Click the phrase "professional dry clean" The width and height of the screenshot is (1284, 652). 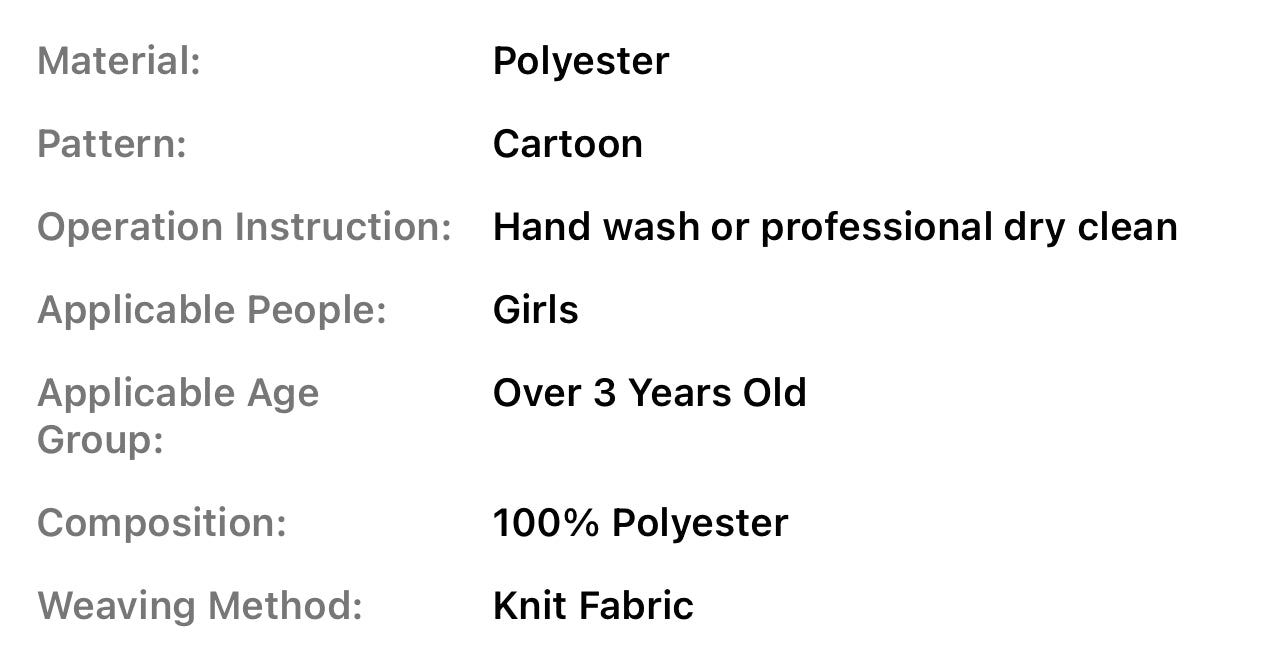(969, 227)
